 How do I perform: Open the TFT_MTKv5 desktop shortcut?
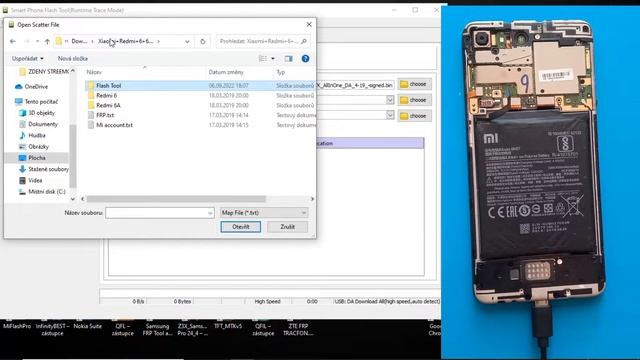(x=228, y=325)
